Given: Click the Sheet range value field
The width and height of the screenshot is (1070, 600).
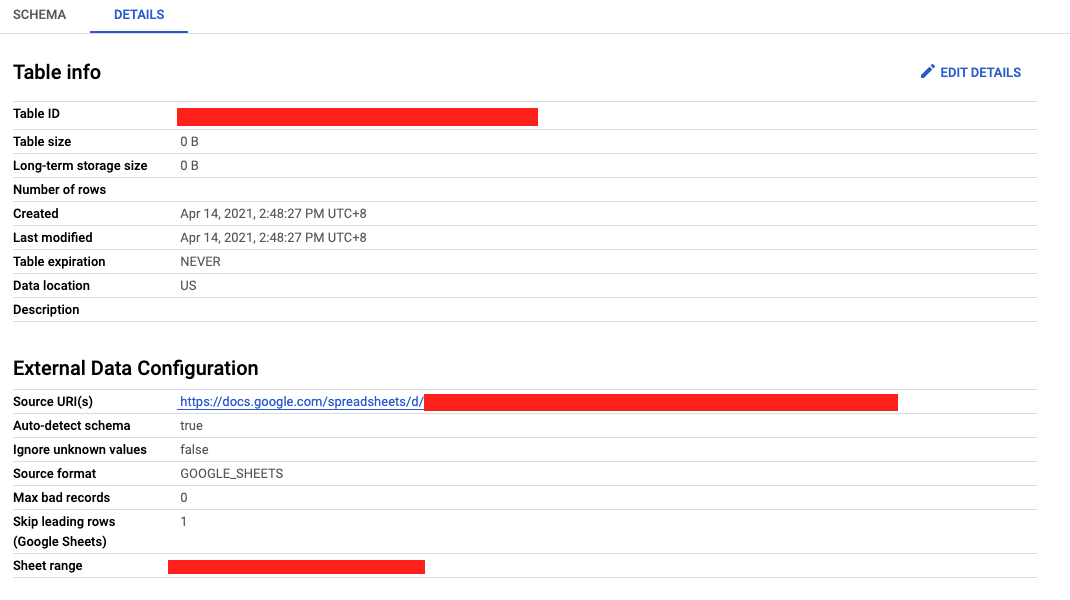Looking at the screenshot, I should (296, 566).
